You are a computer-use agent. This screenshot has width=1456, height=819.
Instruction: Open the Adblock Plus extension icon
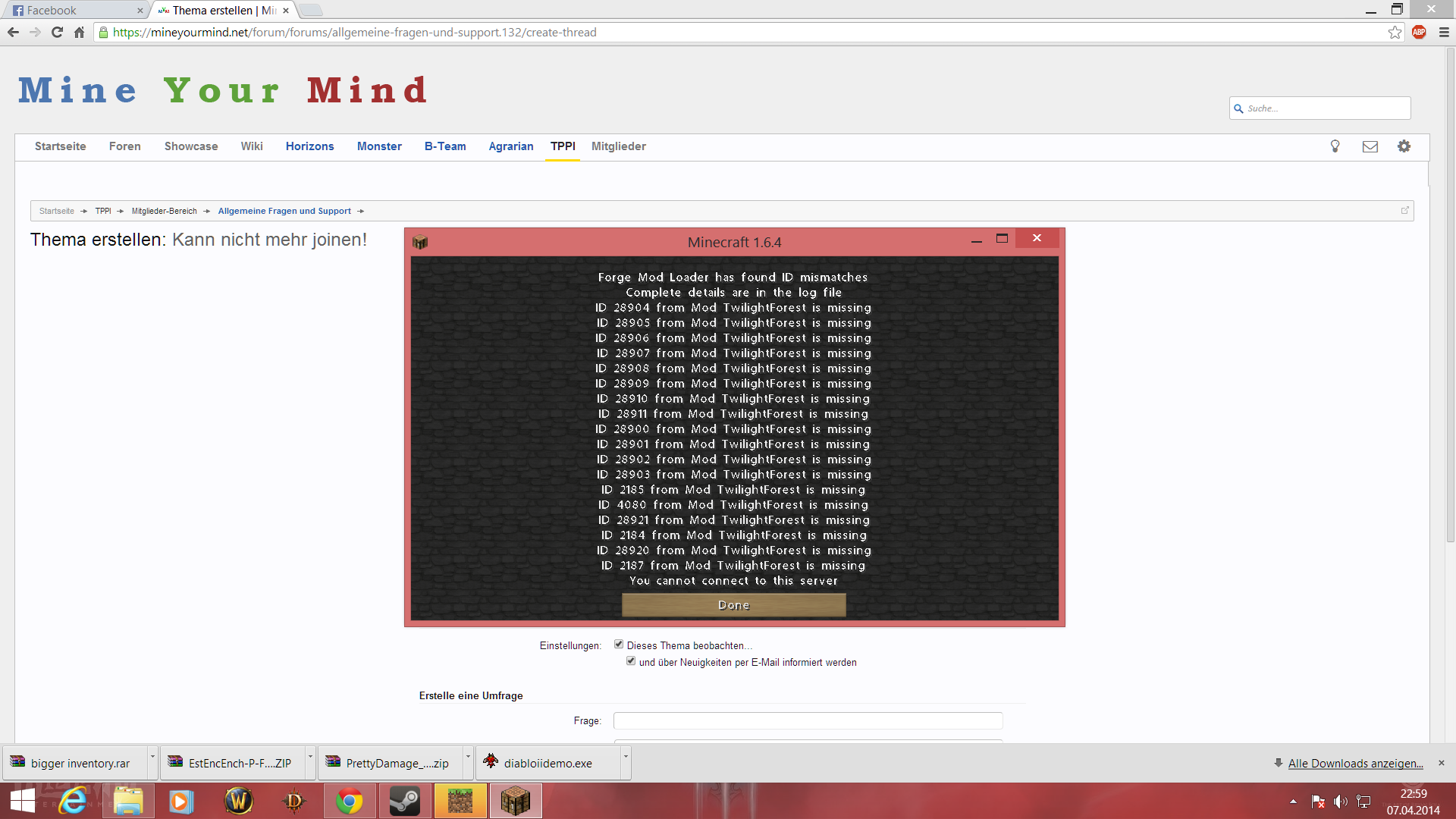point(1419,32)
